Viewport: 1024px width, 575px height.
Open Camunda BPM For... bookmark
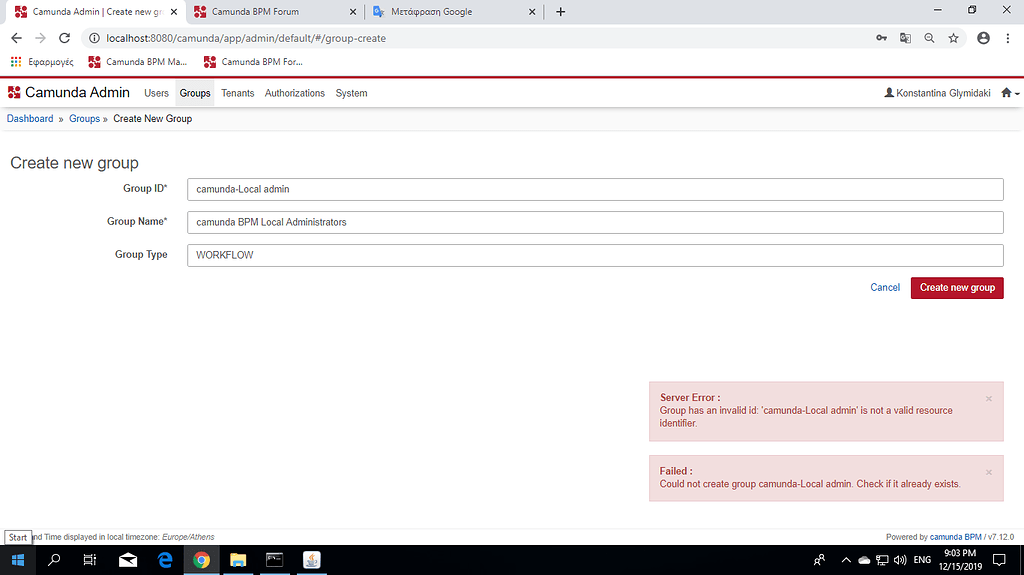pyautogui.click(x=253, y=61)
